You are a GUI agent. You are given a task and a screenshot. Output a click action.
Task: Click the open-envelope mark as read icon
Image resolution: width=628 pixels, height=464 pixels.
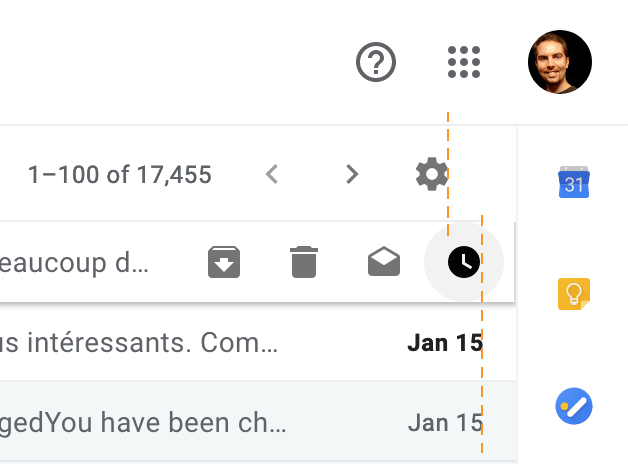point(384,262)
